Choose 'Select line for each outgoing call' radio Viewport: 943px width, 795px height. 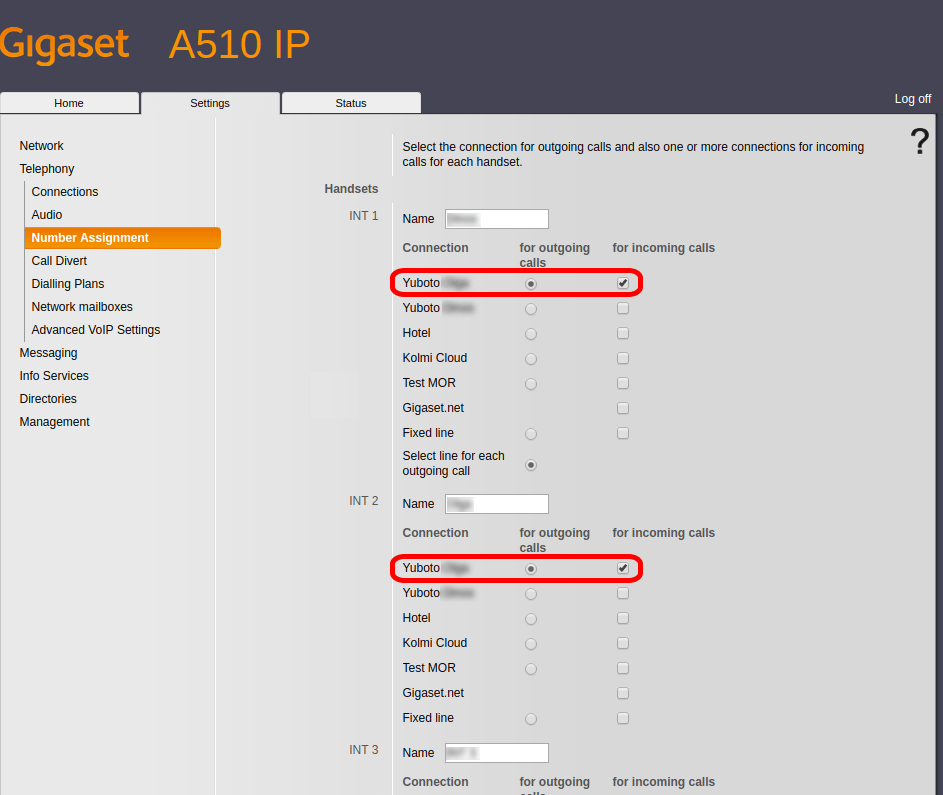pyautogui.click(x=530, y=465)
